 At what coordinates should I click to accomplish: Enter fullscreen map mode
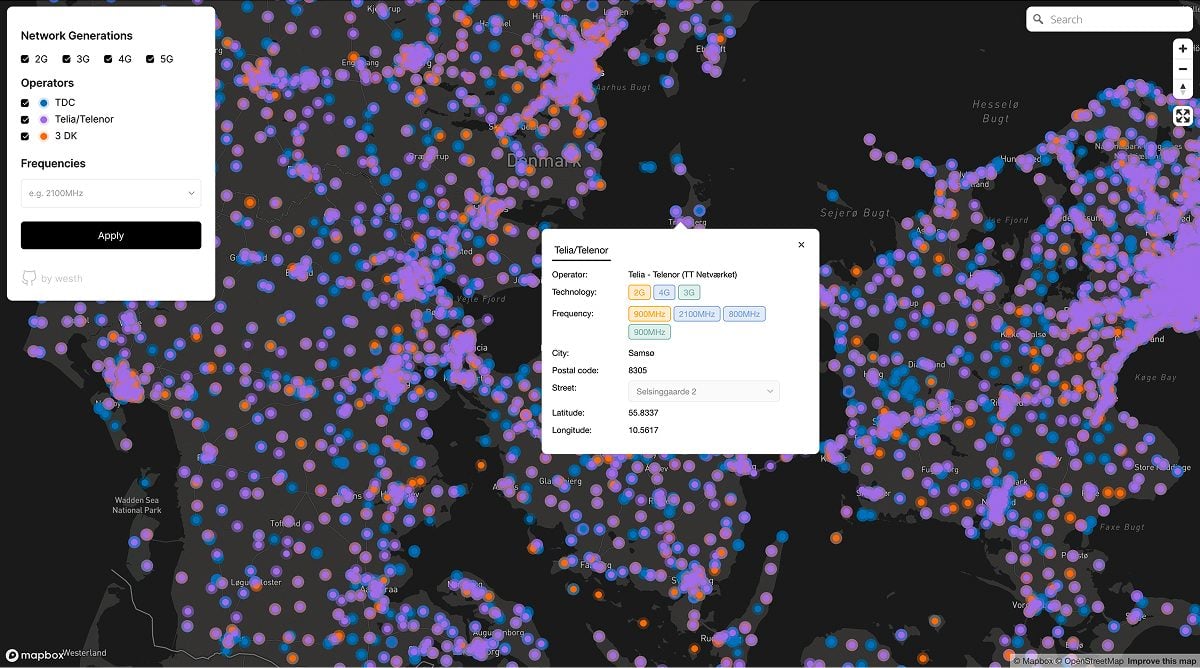coord(1182,116)
